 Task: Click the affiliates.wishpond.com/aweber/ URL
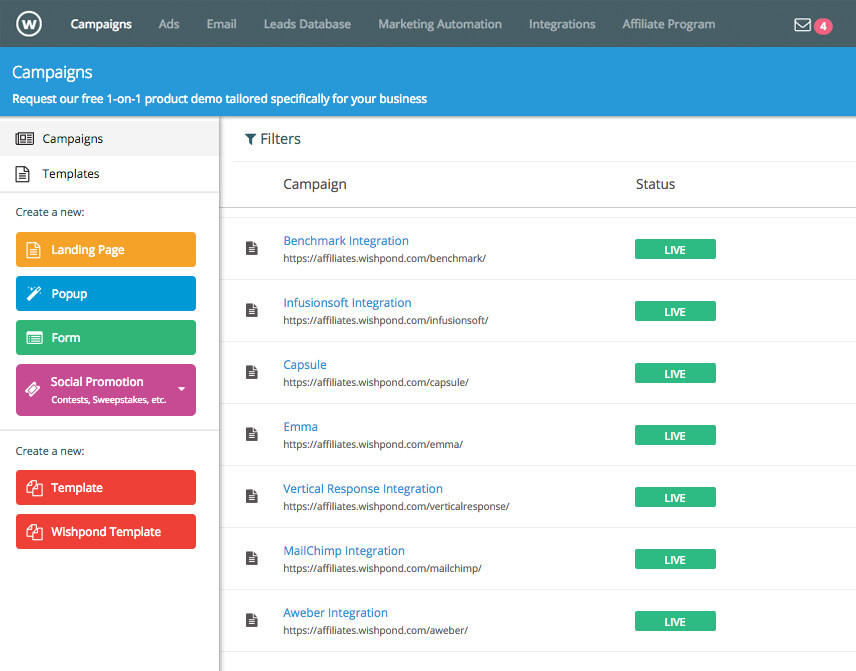(x=376, y=630)
